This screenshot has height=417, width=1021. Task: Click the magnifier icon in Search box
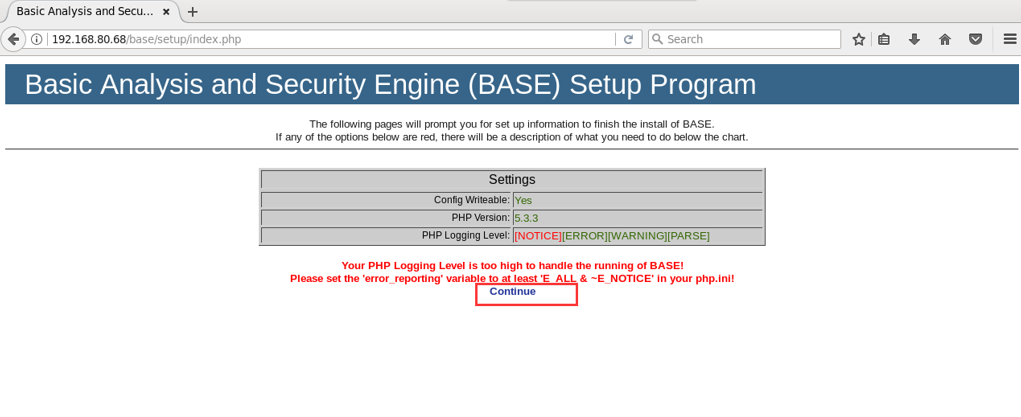(x=658, y=39)
